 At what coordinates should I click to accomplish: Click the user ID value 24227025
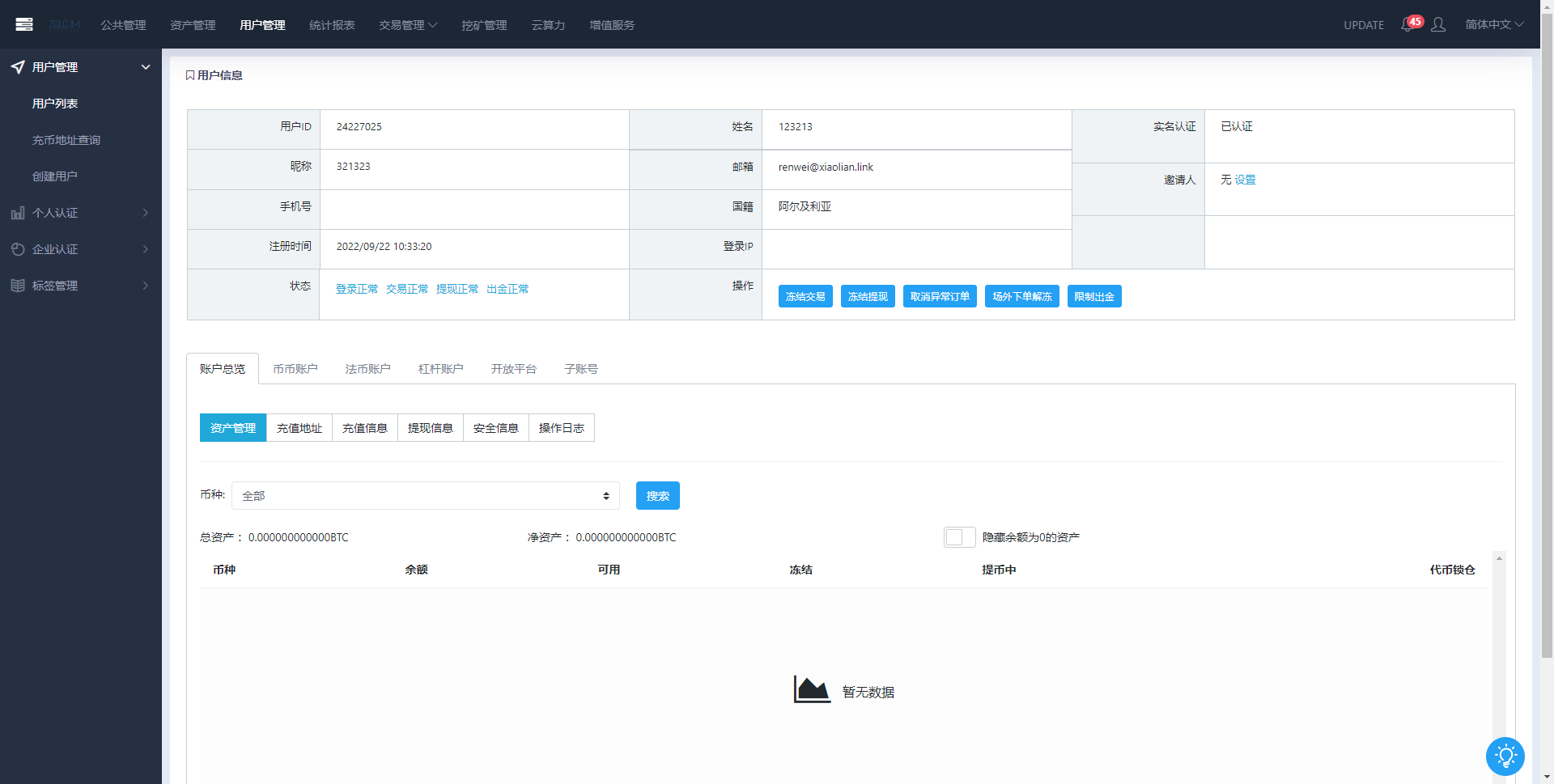click(359, 126)
